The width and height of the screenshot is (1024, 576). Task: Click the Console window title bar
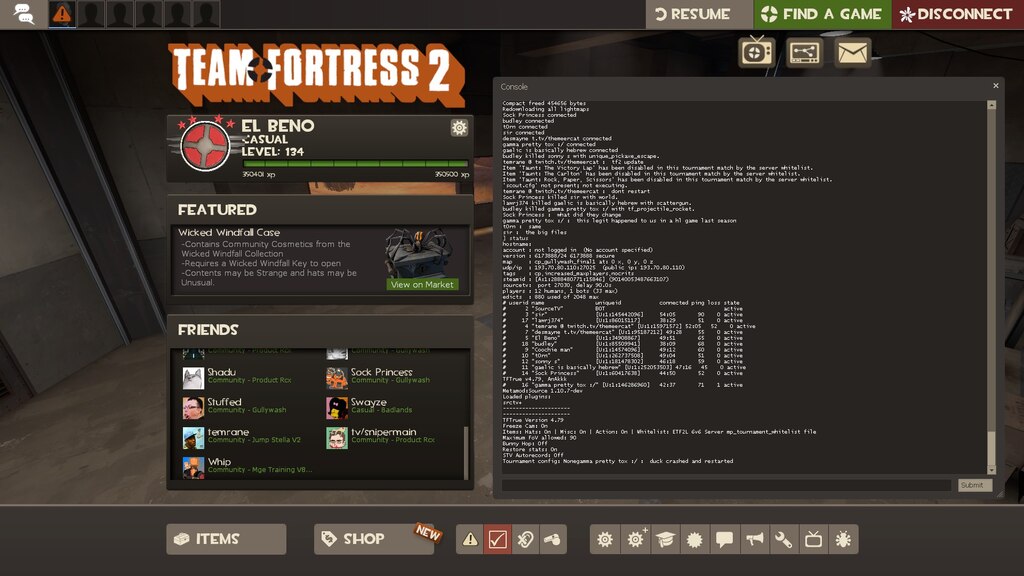[x=741, y=86]
